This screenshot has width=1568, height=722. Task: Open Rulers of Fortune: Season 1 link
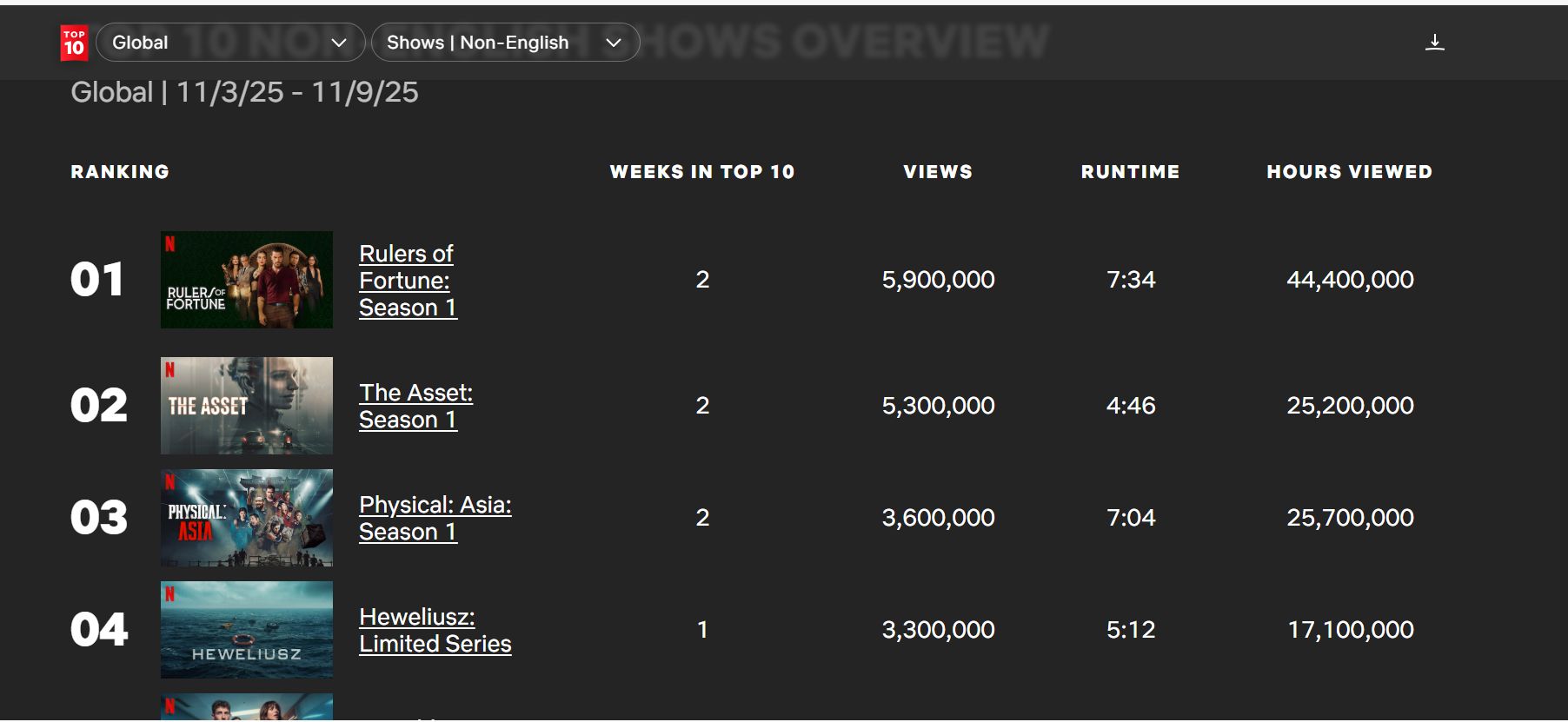(x=408, y=281)
